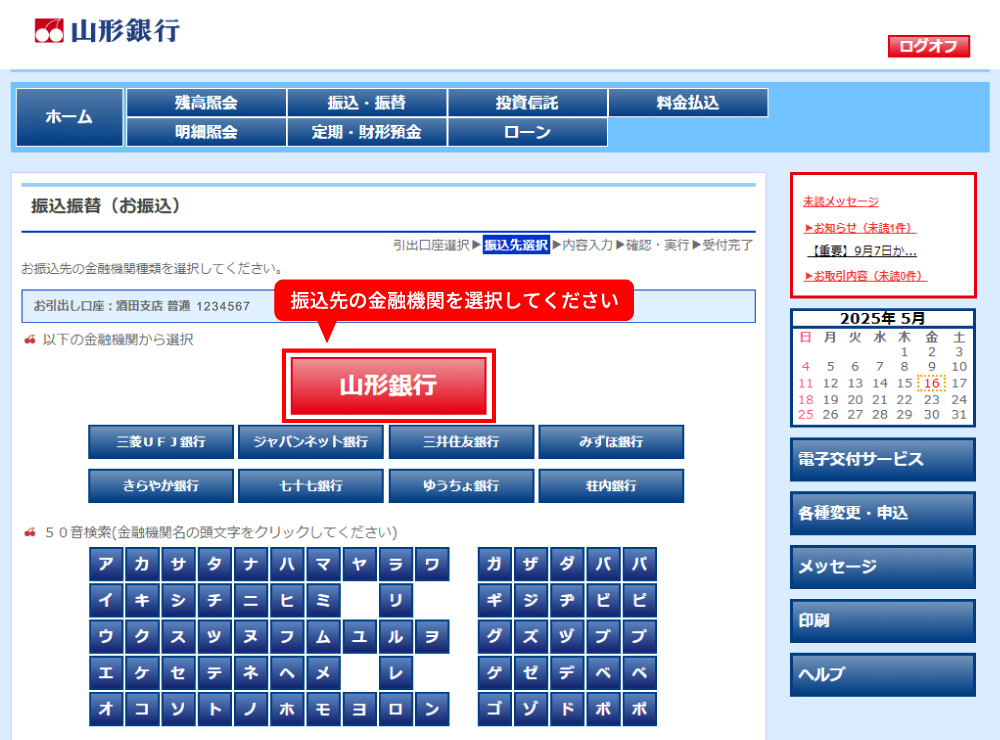
Task: Click the キ kana search key
Action: pos(142,600)
